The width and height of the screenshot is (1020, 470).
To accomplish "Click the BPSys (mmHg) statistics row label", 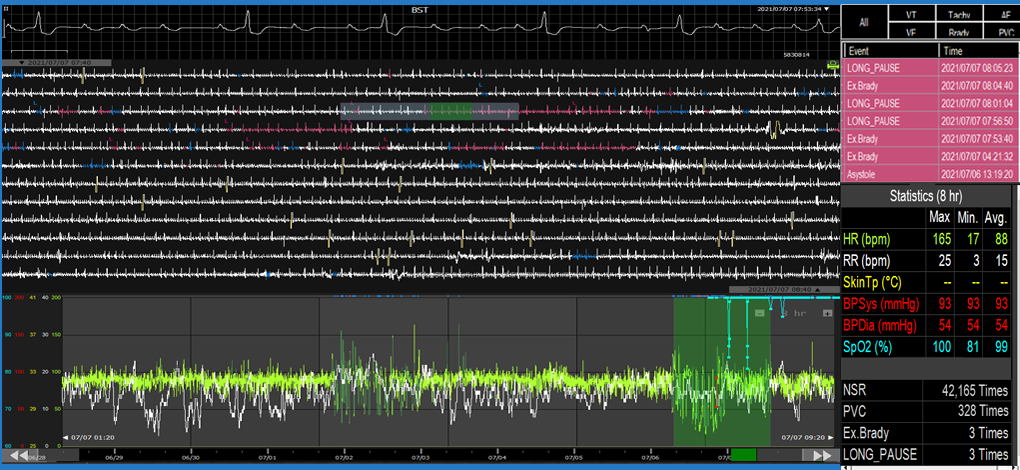I will 883,305.
